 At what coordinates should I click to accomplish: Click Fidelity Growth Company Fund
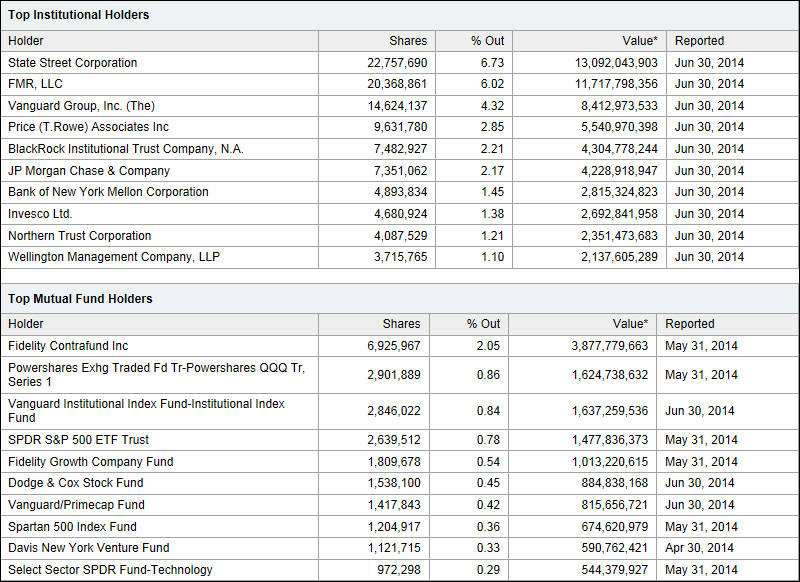pyautogui.click(x=91, y=462)
